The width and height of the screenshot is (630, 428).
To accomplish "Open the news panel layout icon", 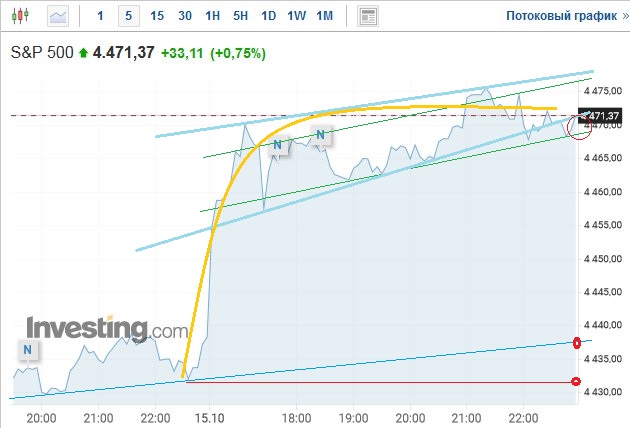I will coord(368,16).
